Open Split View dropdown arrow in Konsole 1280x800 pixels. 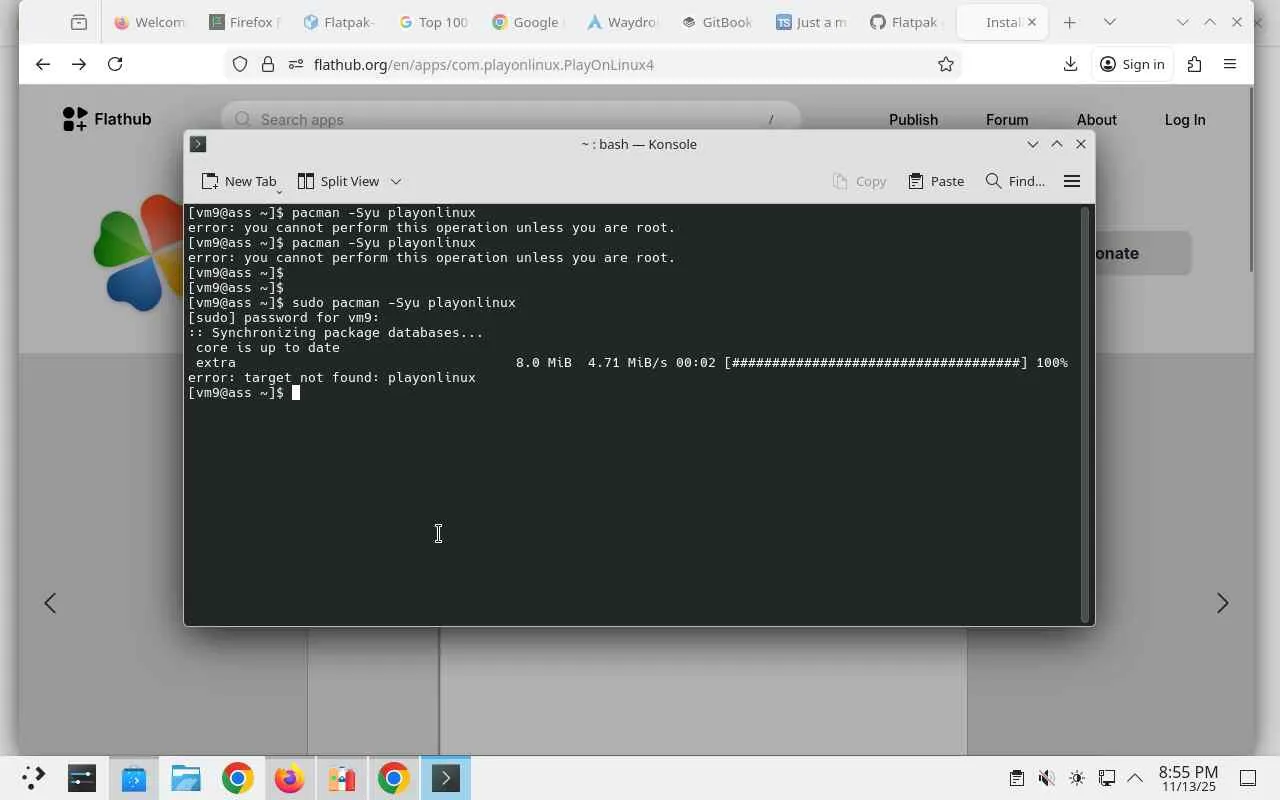click(x=396, y=181)
